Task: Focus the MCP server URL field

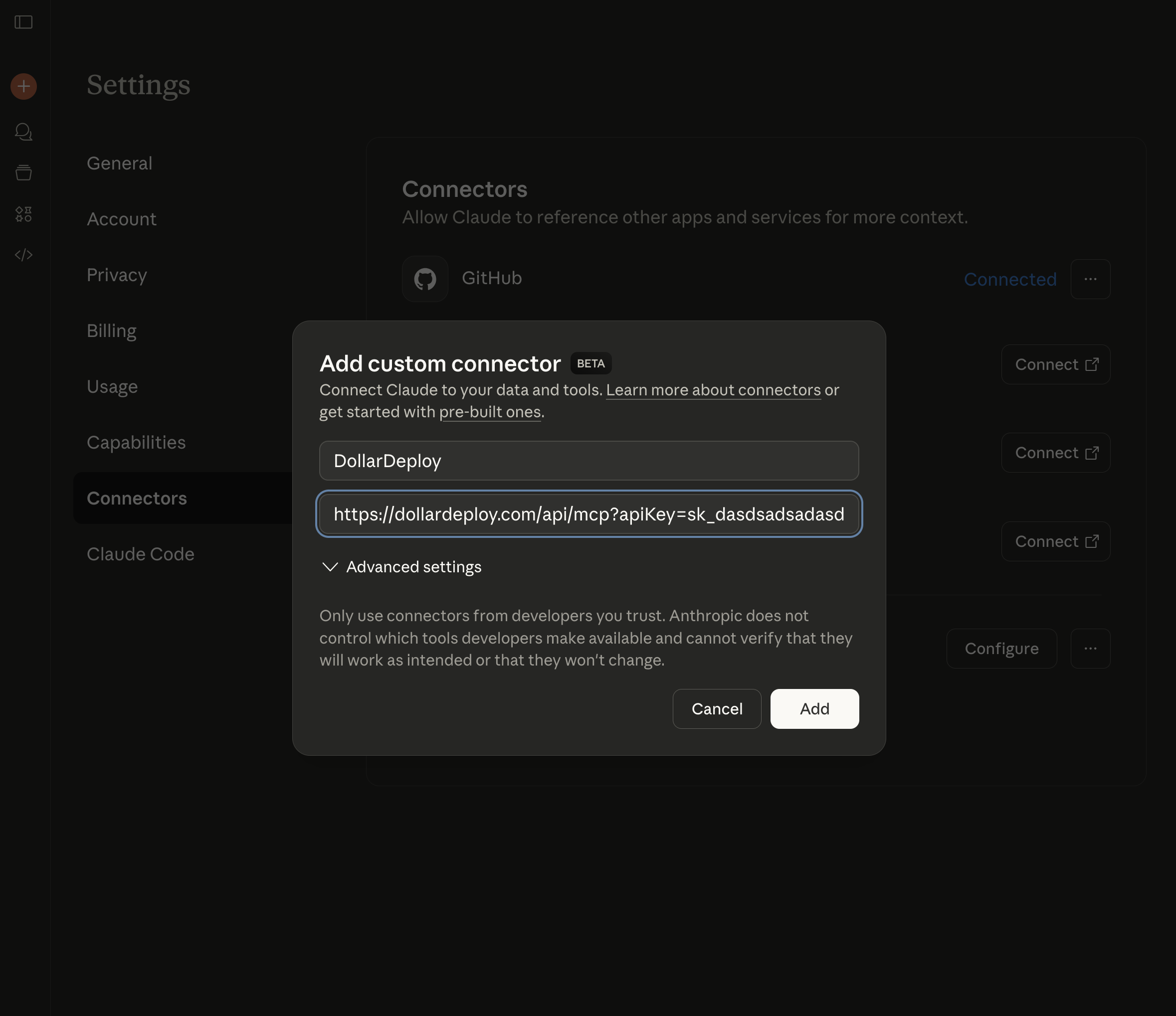Action: 588,514
